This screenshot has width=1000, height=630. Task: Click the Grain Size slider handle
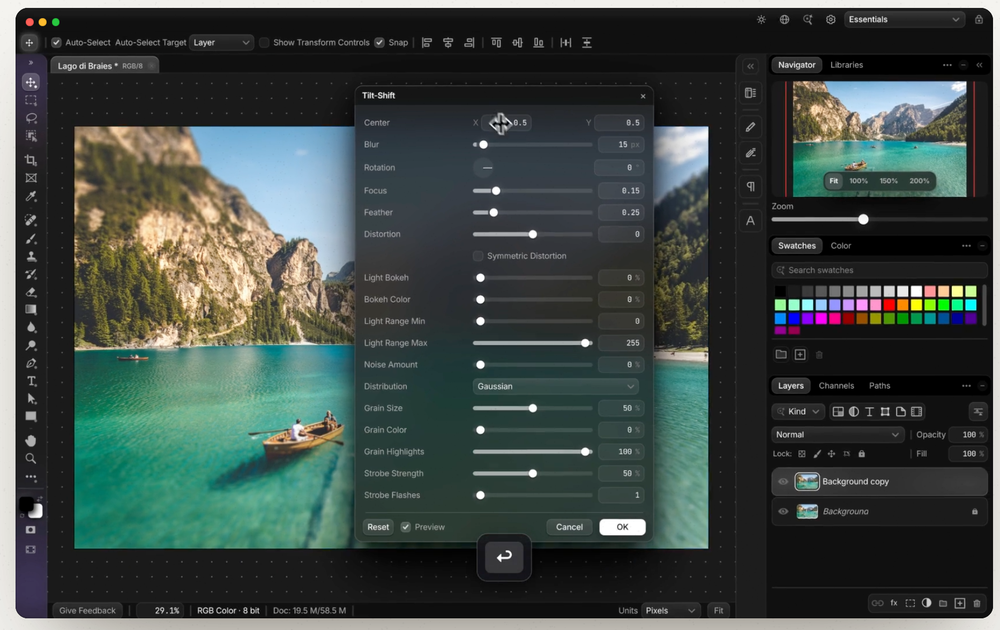tap(533, 408)
